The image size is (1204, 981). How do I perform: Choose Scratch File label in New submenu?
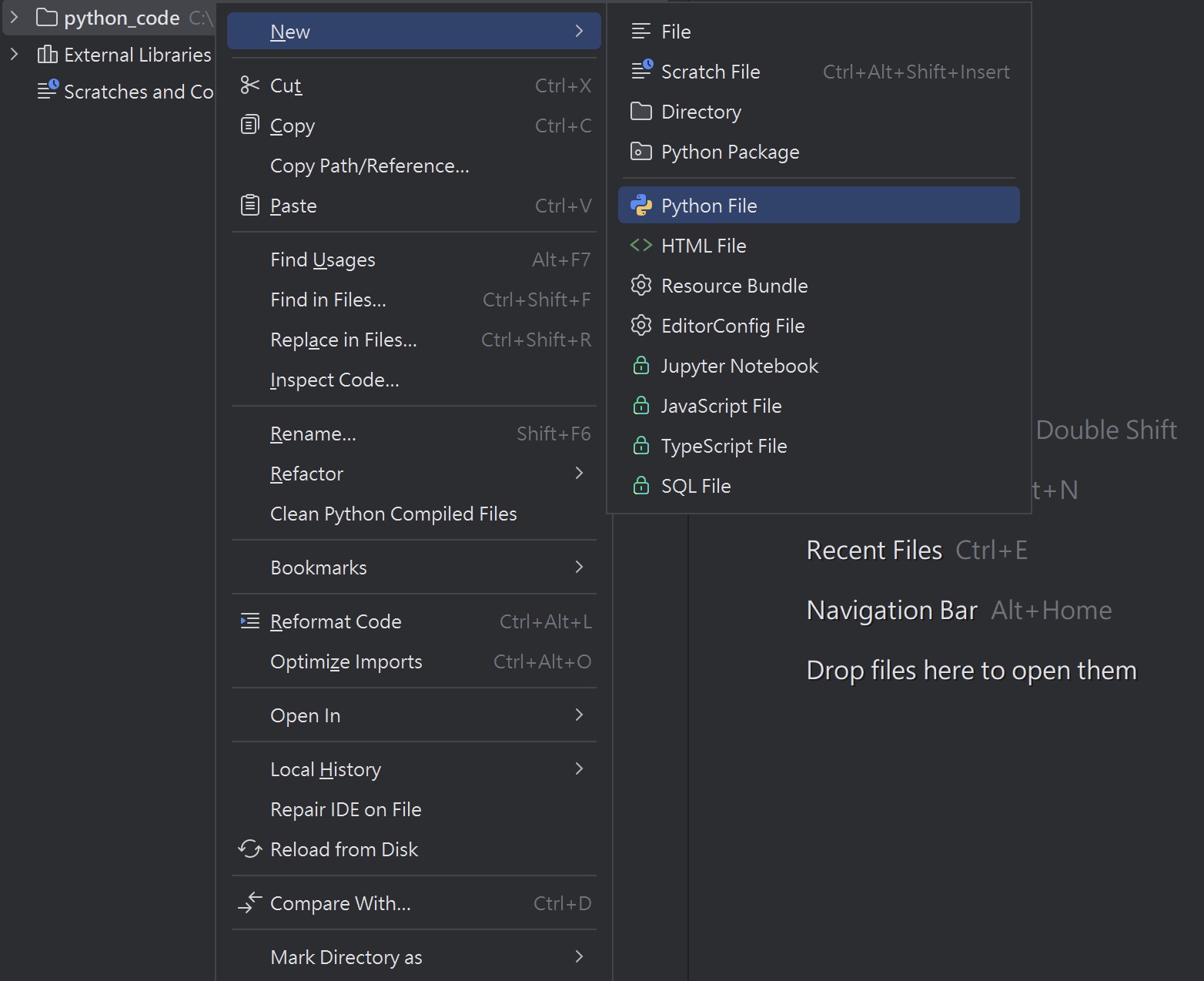point(711,72)
